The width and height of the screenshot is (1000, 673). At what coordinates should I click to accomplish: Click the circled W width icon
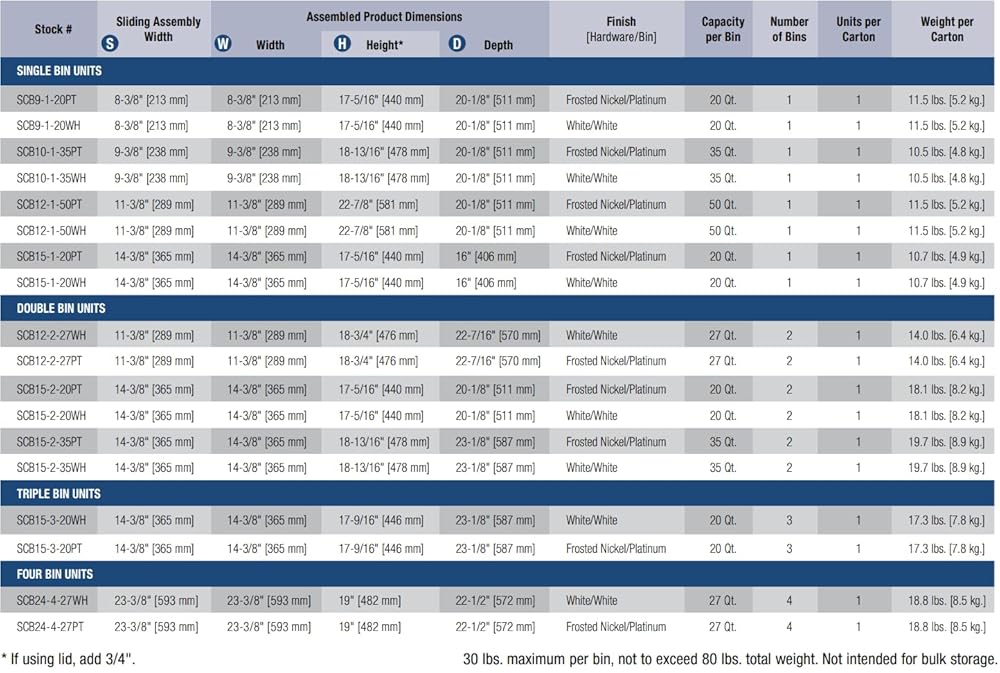click(x=223, y=44)
